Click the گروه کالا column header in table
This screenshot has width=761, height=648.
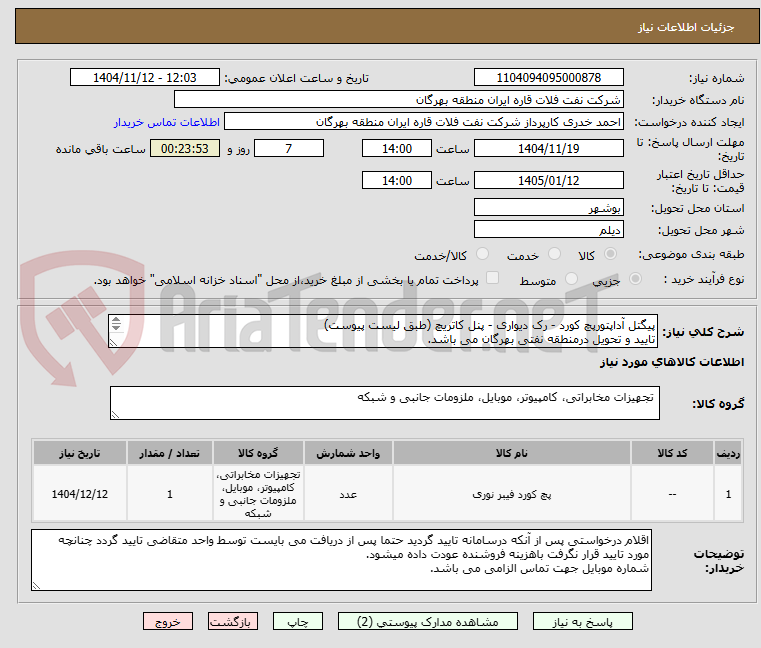click(258, 453)
